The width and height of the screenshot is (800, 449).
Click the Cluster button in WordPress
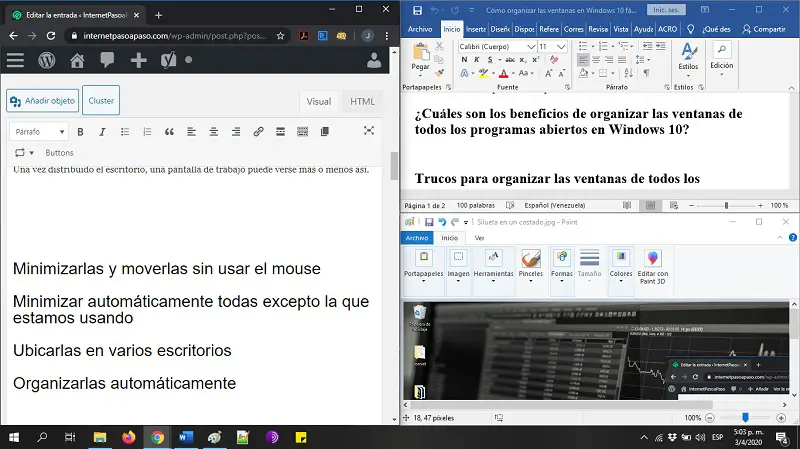pos(101,101)
